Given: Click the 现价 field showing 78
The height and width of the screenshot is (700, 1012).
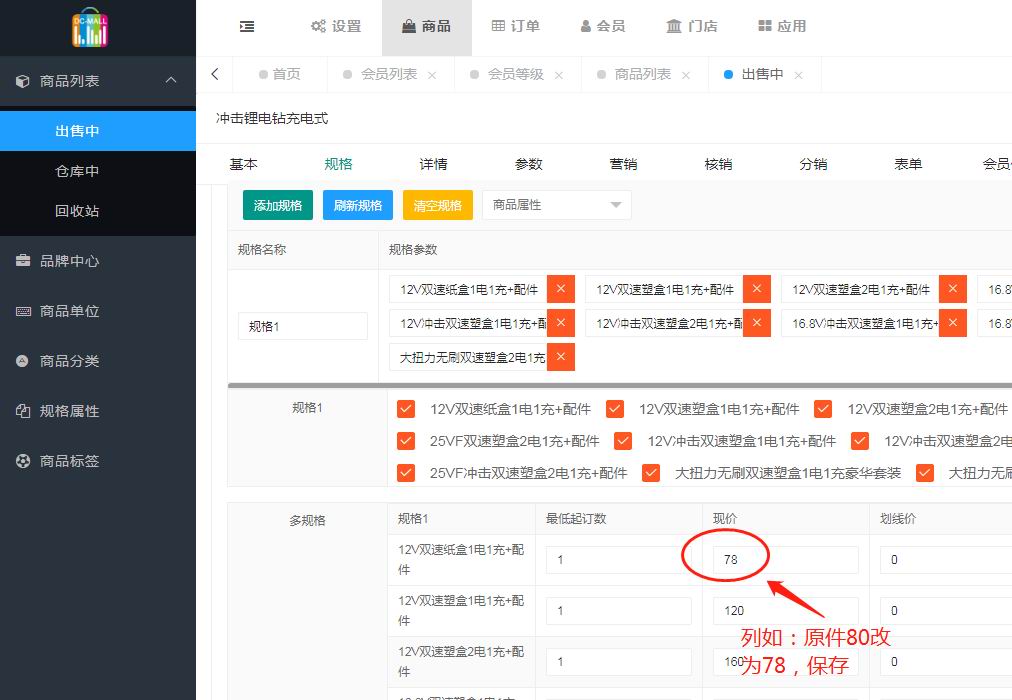Looking at the screenshot, I should (x=785, y=559).
